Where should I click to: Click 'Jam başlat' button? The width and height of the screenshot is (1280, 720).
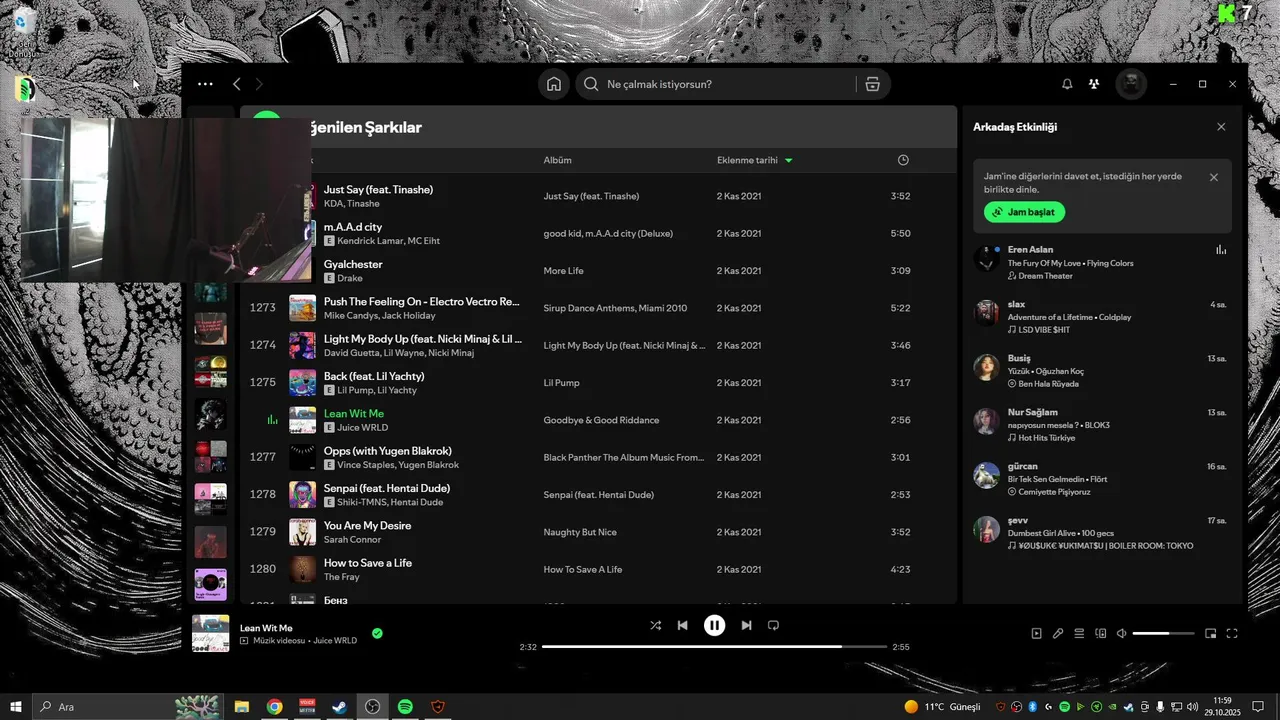1024,212
